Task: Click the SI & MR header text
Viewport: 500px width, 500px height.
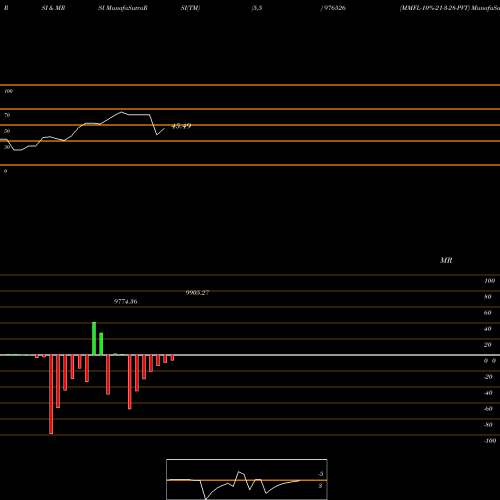Action: click(x=53, y=8)
